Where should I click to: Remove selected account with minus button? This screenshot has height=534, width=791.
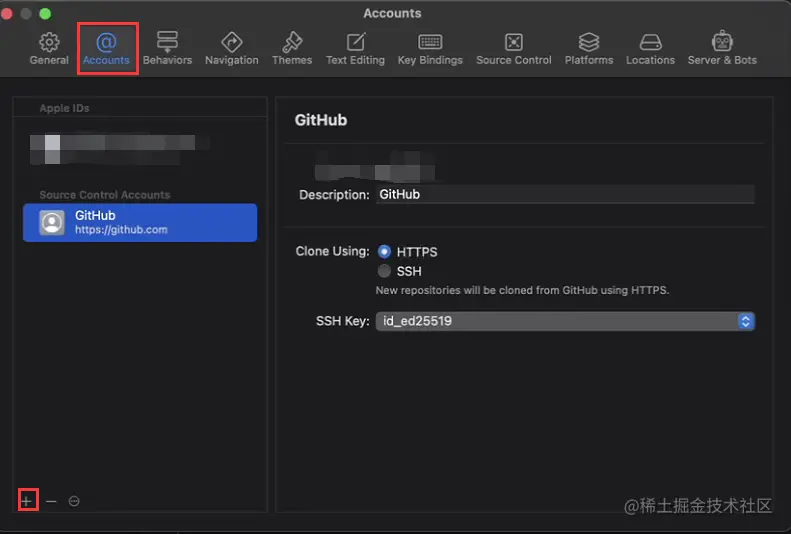coord(51,501)
